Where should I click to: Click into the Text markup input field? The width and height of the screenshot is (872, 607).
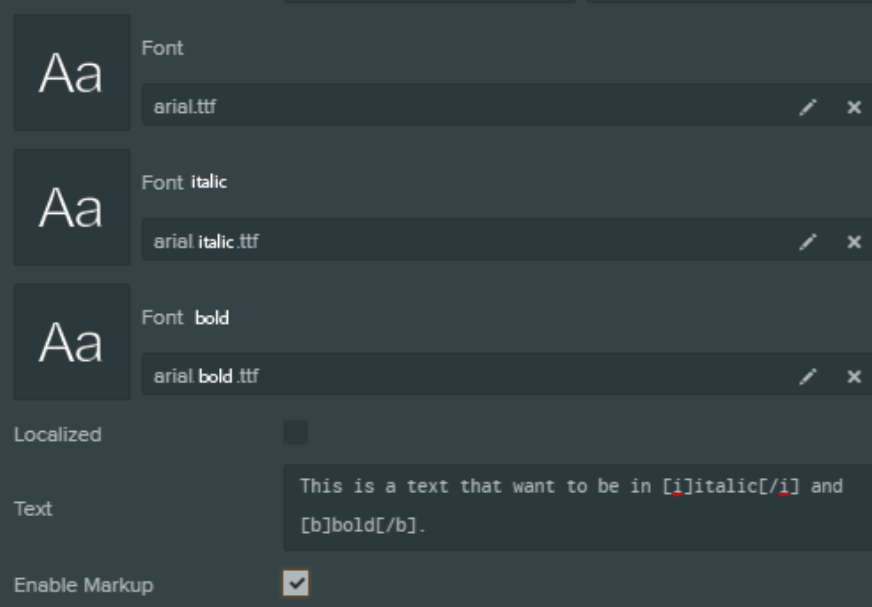click(x=577, y=507)
